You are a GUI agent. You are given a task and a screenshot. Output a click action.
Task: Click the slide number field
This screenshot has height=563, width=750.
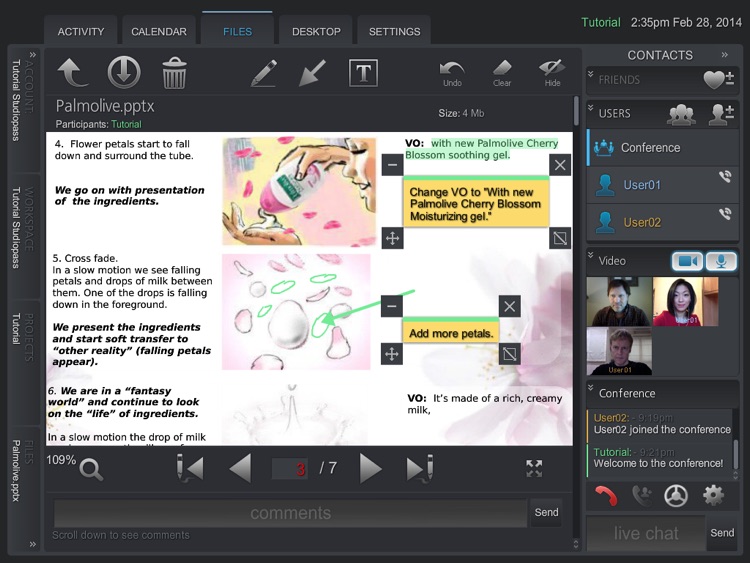(x=291, y=468)
